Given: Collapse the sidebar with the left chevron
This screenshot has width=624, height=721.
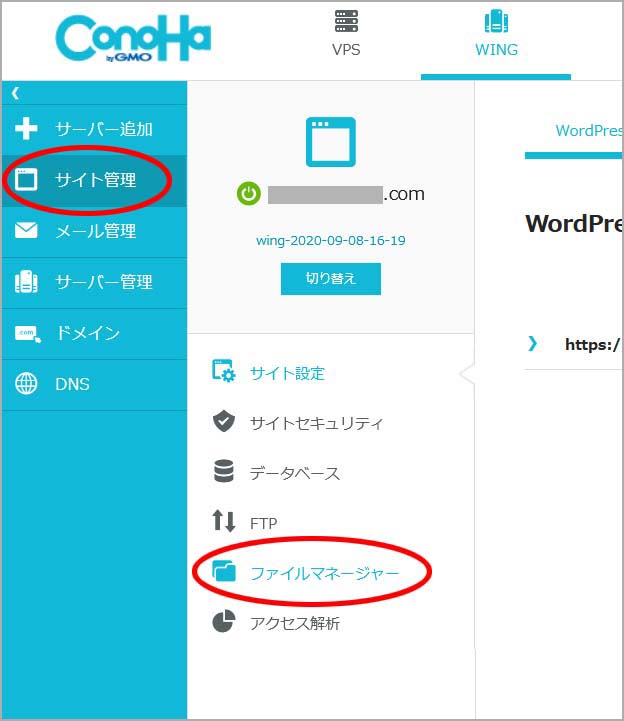Looking at the screenshot, I should (15, 93).
